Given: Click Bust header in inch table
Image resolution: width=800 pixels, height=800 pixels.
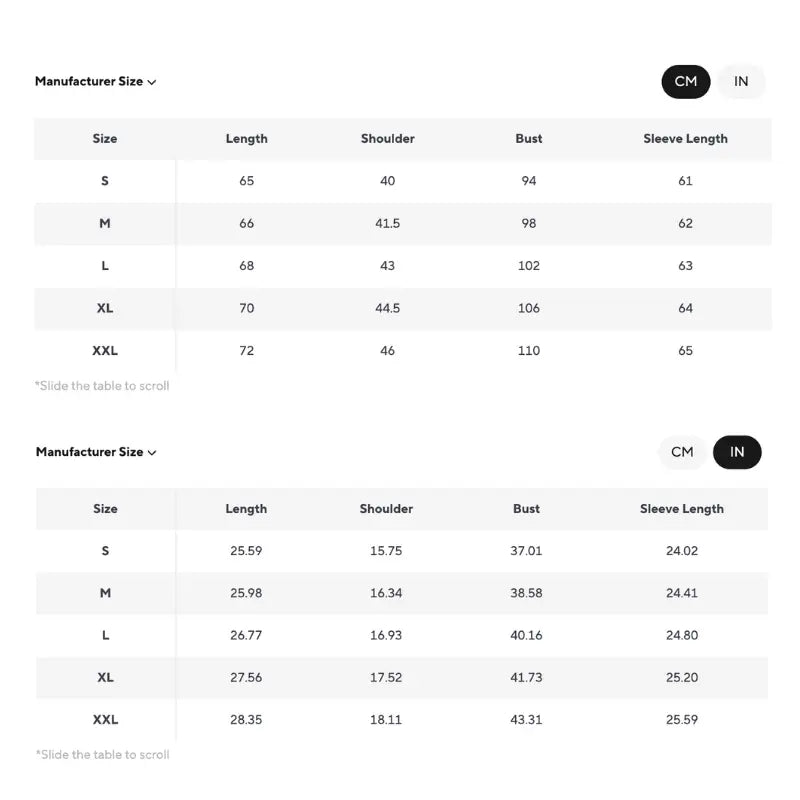Looking at the screenshot, I should [x=526, y=509].
